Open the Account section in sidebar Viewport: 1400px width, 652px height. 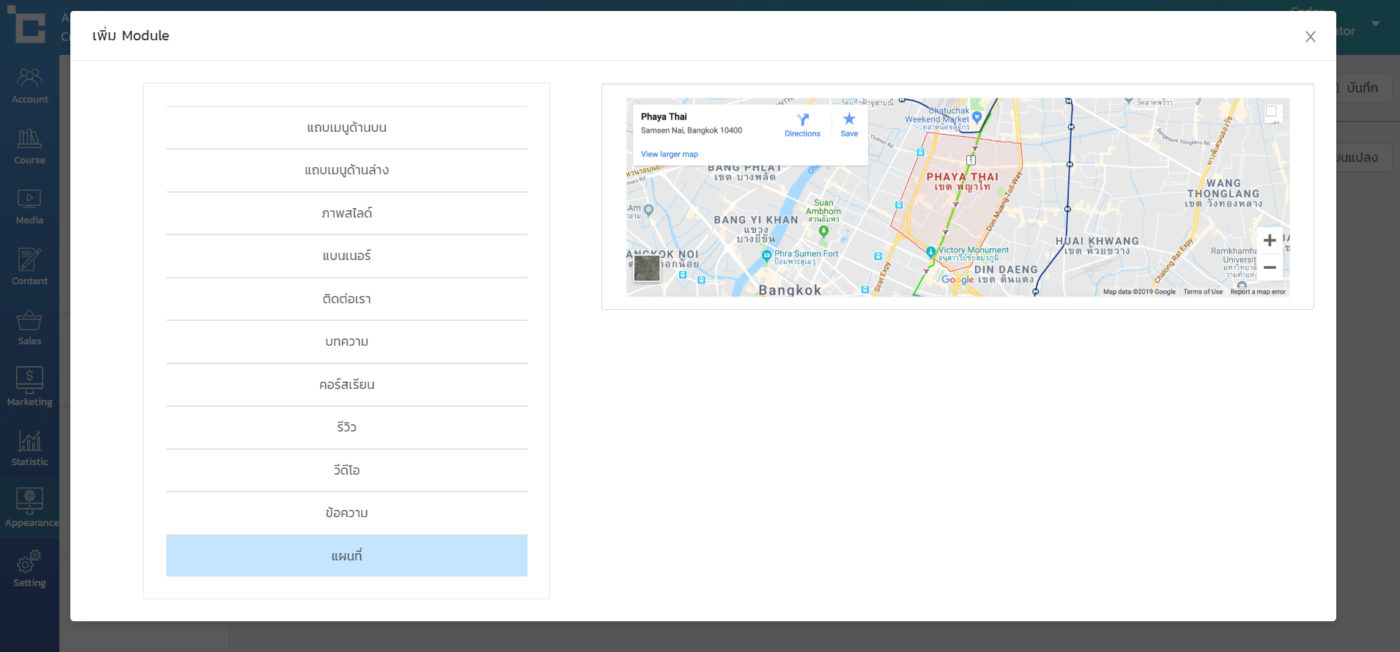tap(29, 84)
